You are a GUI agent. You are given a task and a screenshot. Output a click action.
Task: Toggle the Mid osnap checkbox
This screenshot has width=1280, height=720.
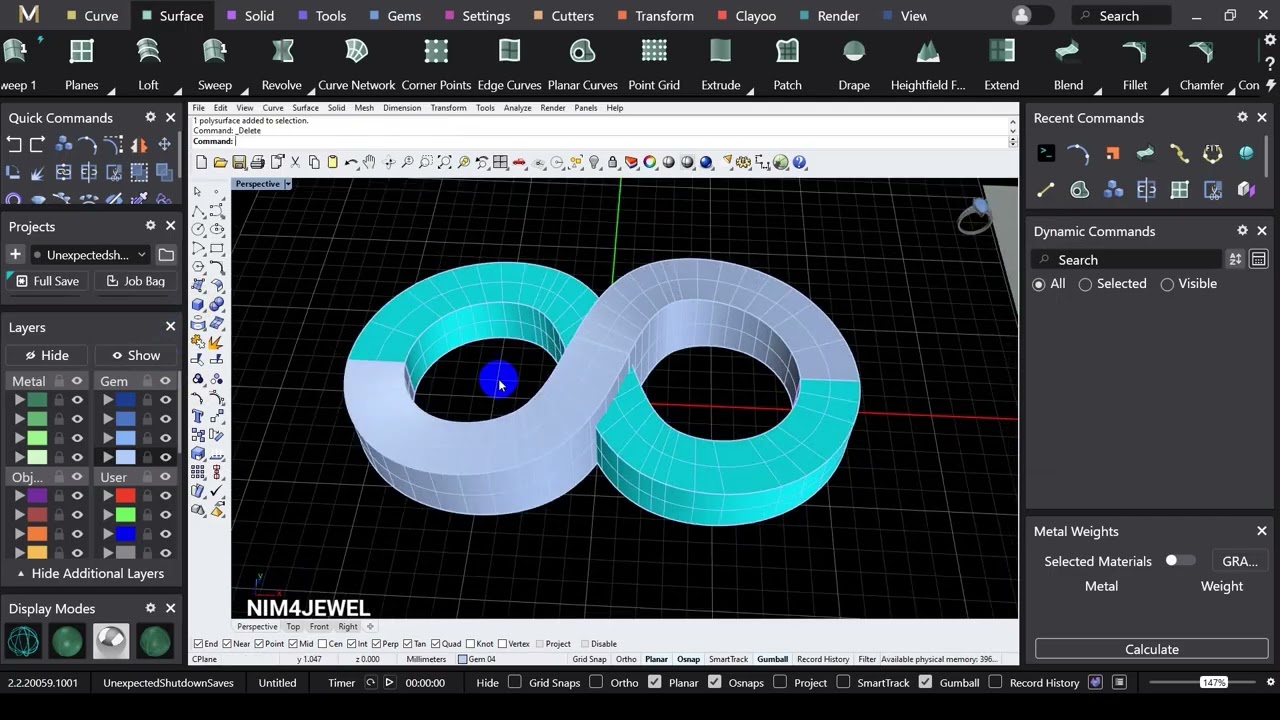point(292,644)
